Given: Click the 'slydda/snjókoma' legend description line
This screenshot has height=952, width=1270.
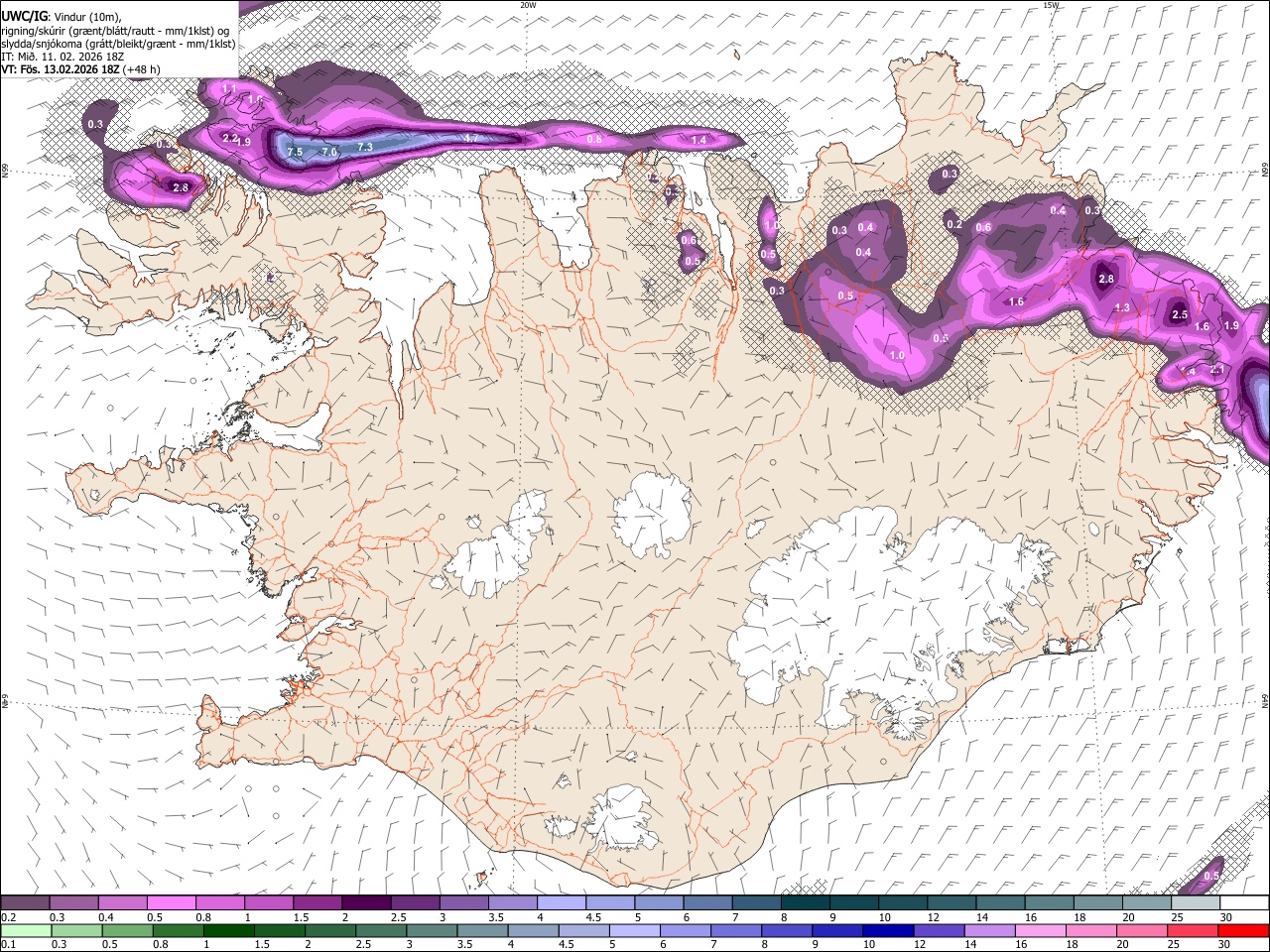Looking at the screenshot, I should pyautogui.click(x=118, y=44).
